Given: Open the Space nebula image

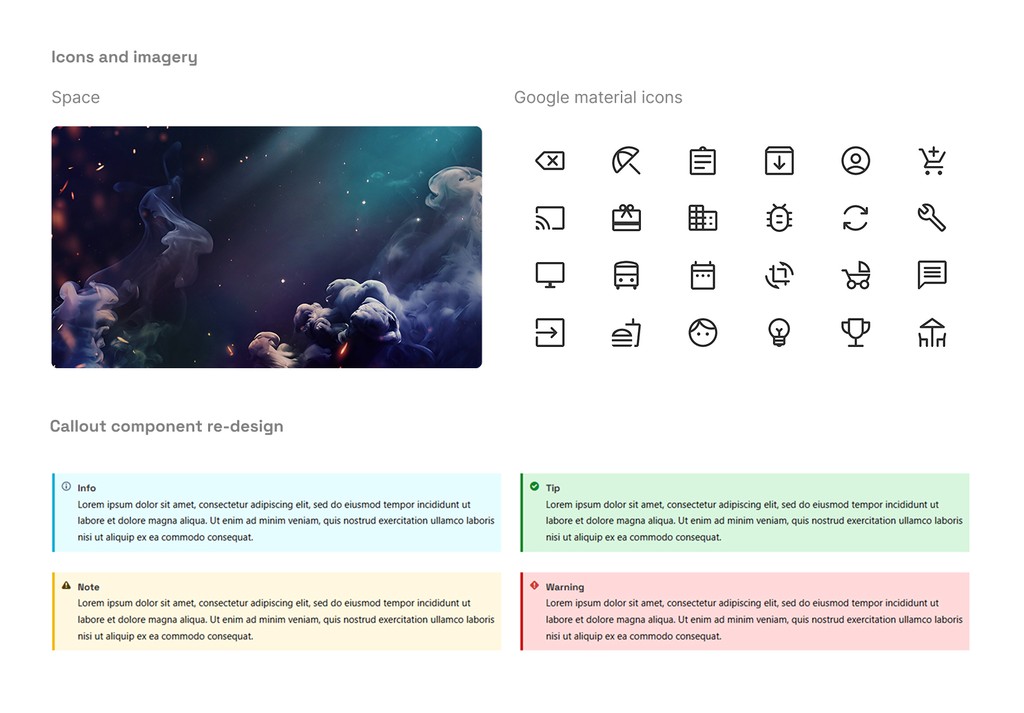Looking at the screenshot, I should point(266,247).
